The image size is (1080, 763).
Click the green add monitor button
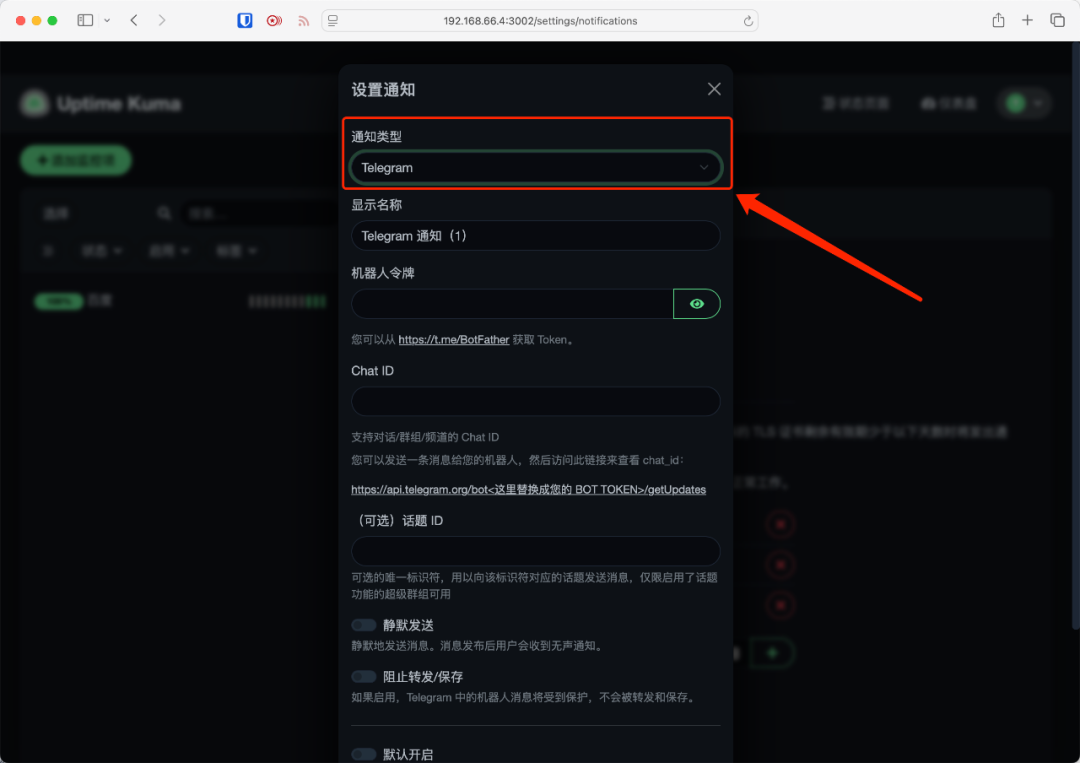coord(76,160)
